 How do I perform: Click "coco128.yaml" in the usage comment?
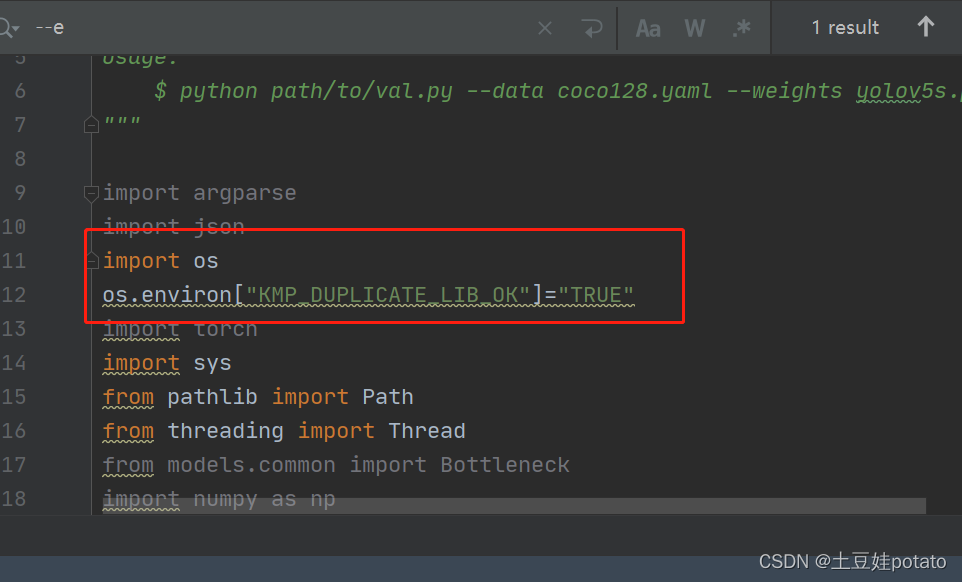coord(634,91)
